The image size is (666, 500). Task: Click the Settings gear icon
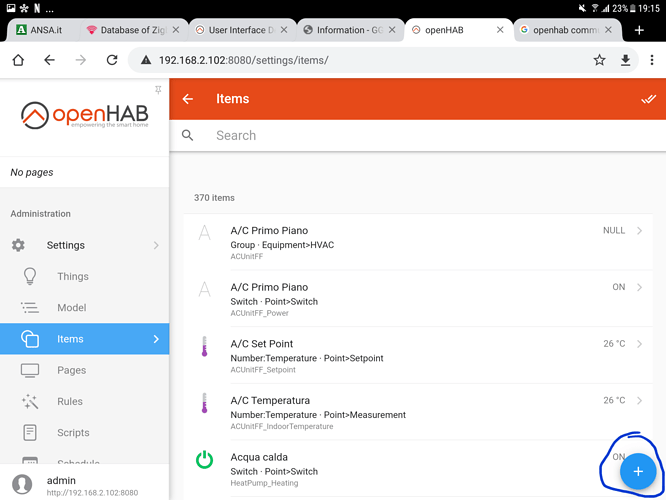point(18,245)
